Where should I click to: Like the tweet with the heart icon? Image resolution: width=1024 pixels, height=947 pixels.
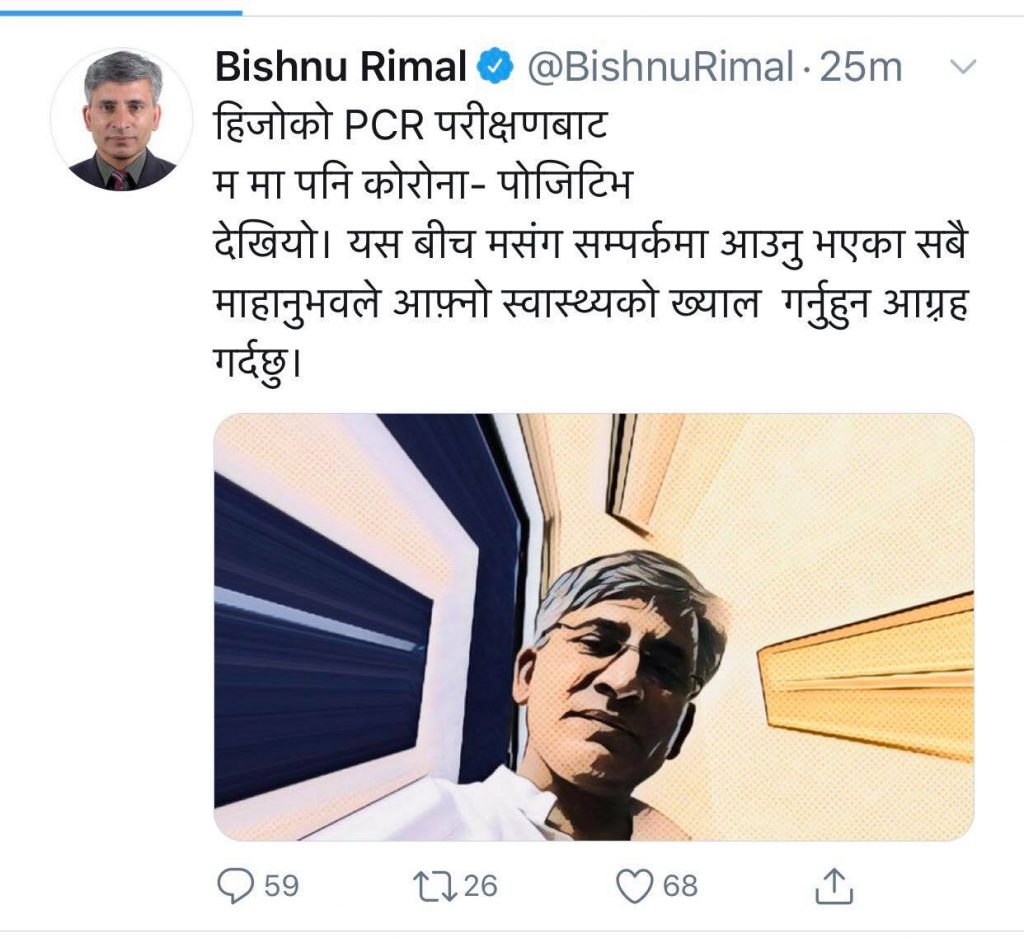633,885
